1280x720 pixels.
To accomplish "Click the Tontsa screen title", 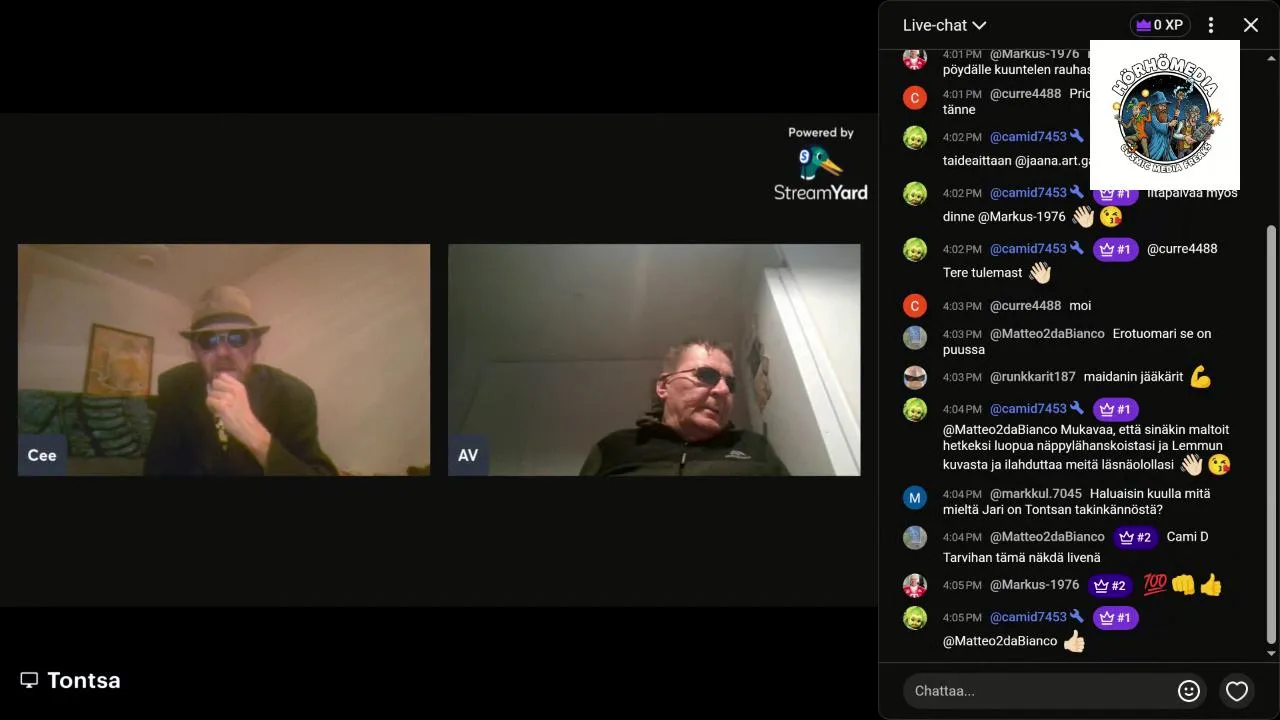I will pos(84,681).
